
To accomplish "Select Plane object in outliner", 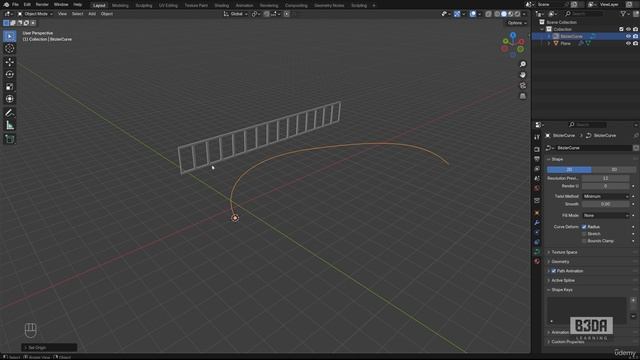I will [x=565, y=43].
